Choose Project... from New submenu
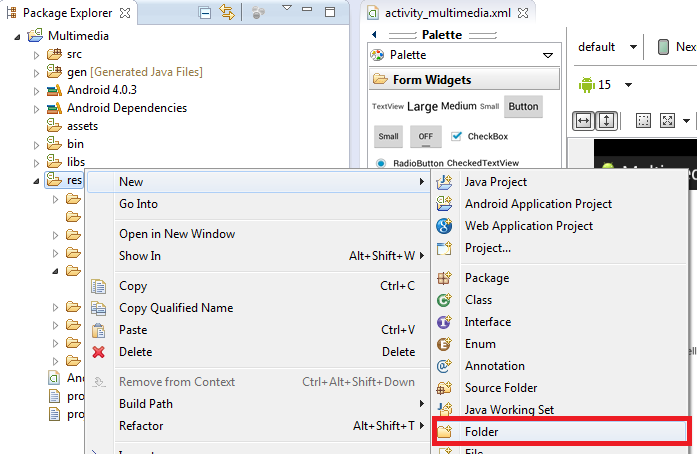The height and width of the screenshot is (454, 697). coord(560,248)
